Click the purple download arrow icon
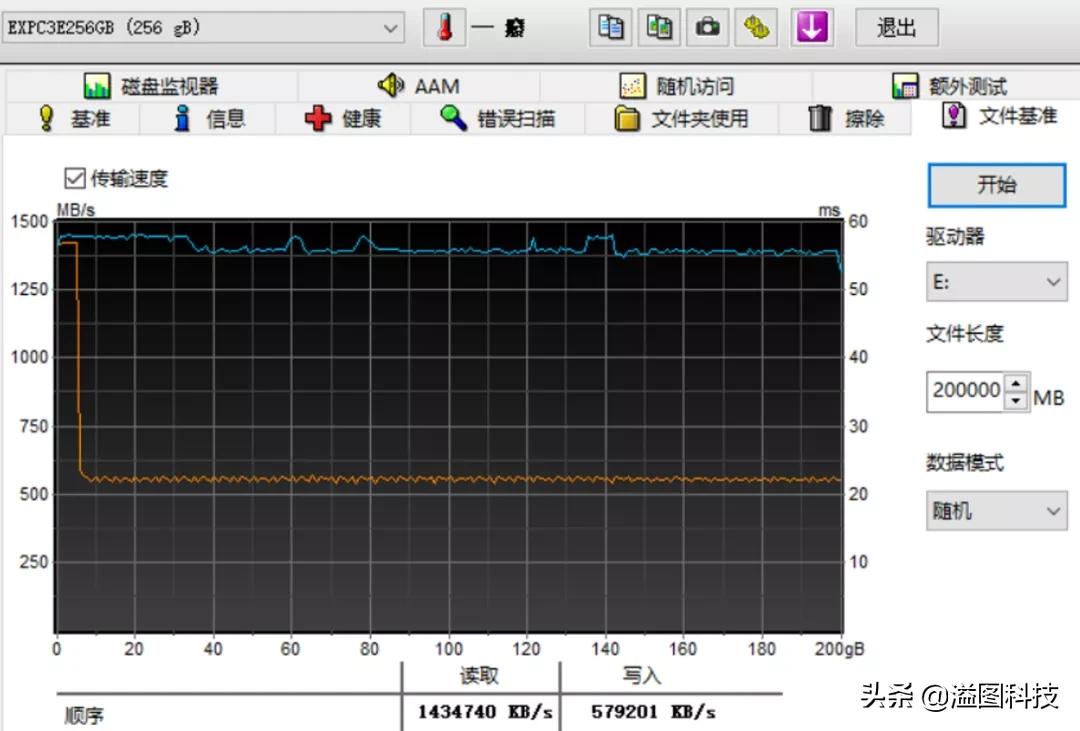Image resolution: width=1080 pixels, height=731 pixels. coord(811,28)
